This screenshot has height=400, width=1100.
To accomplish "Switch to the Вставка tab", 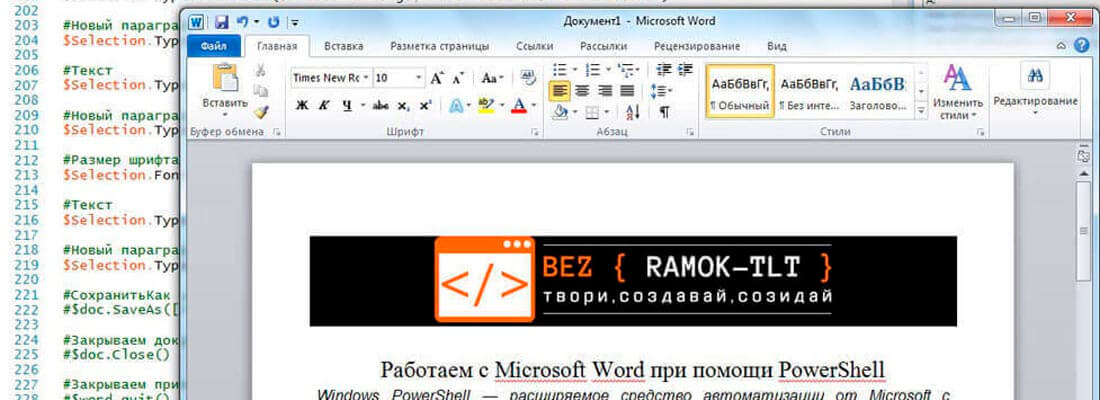I will [x=344, y=46].
